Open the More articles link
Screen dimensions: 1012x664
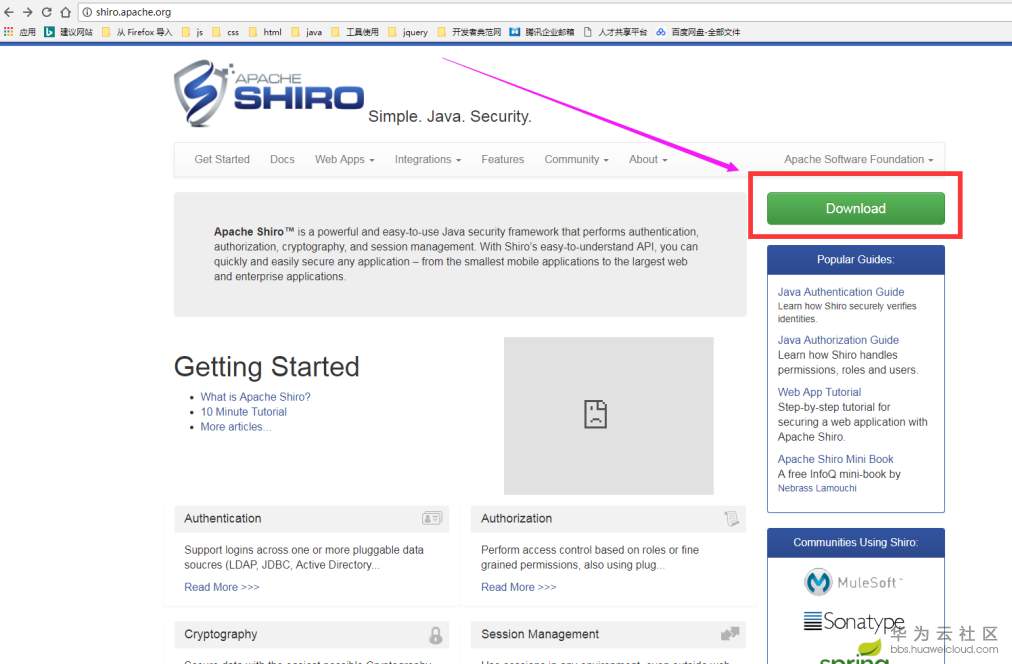236,427
